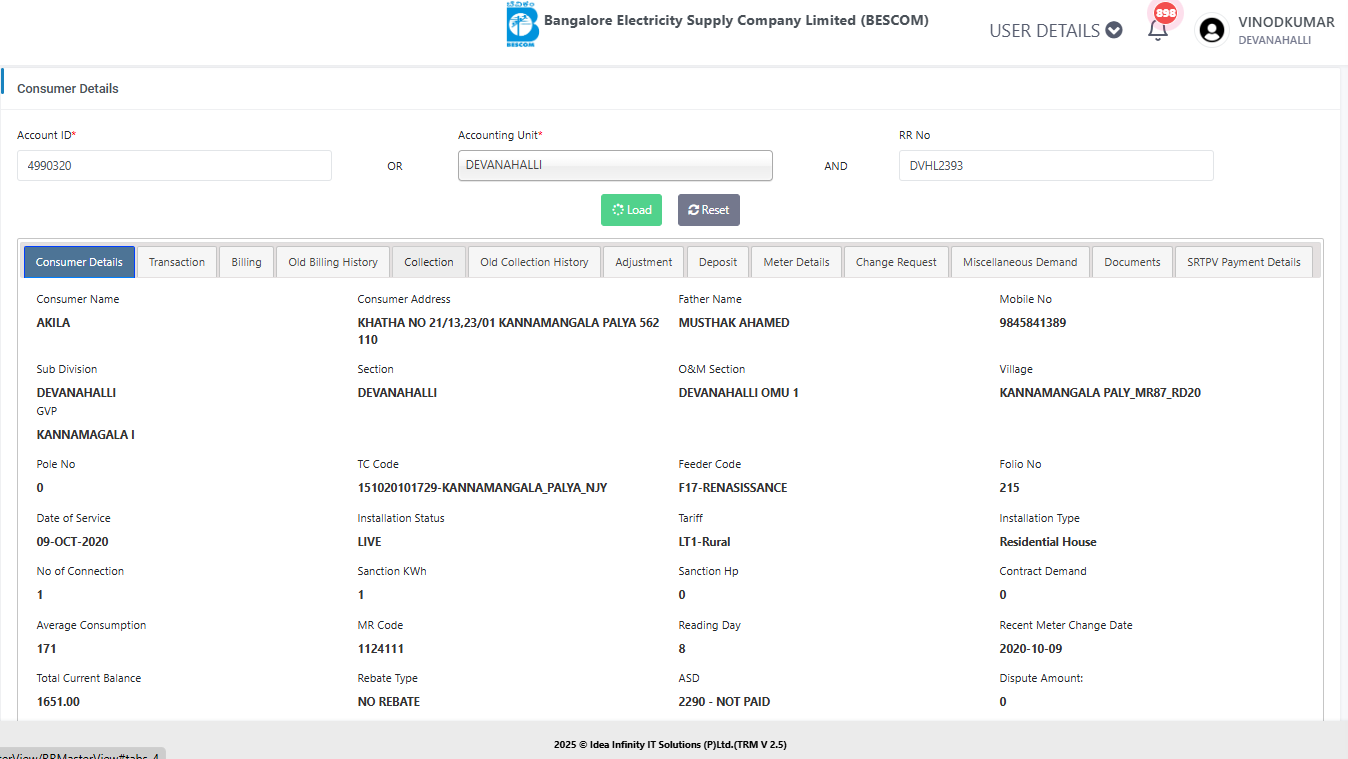The width and height of the screenshot is (1348, 759).
Task: View the Meter Details tab
Action: tap(796, 262)
